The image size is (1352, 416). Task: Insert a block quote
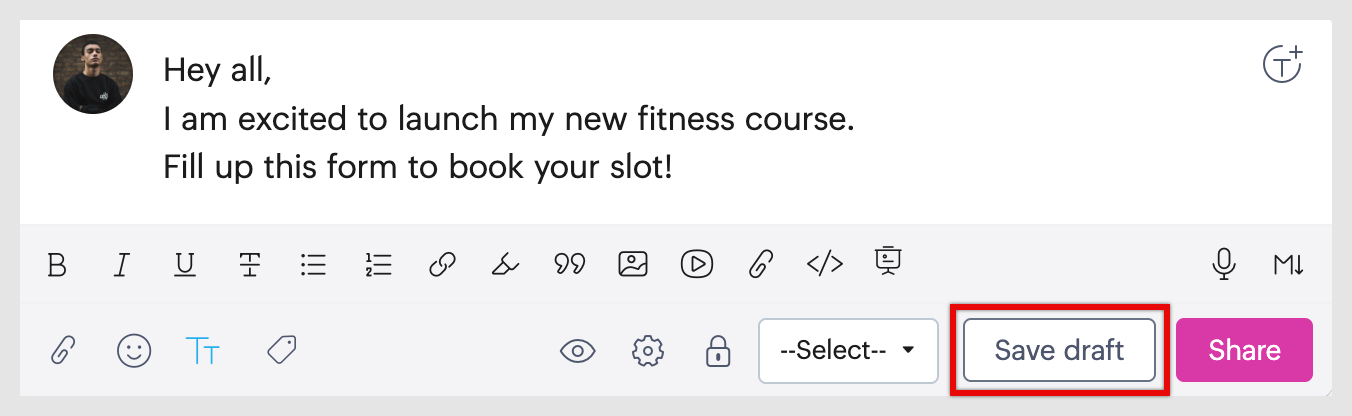[x=569, y=264]
